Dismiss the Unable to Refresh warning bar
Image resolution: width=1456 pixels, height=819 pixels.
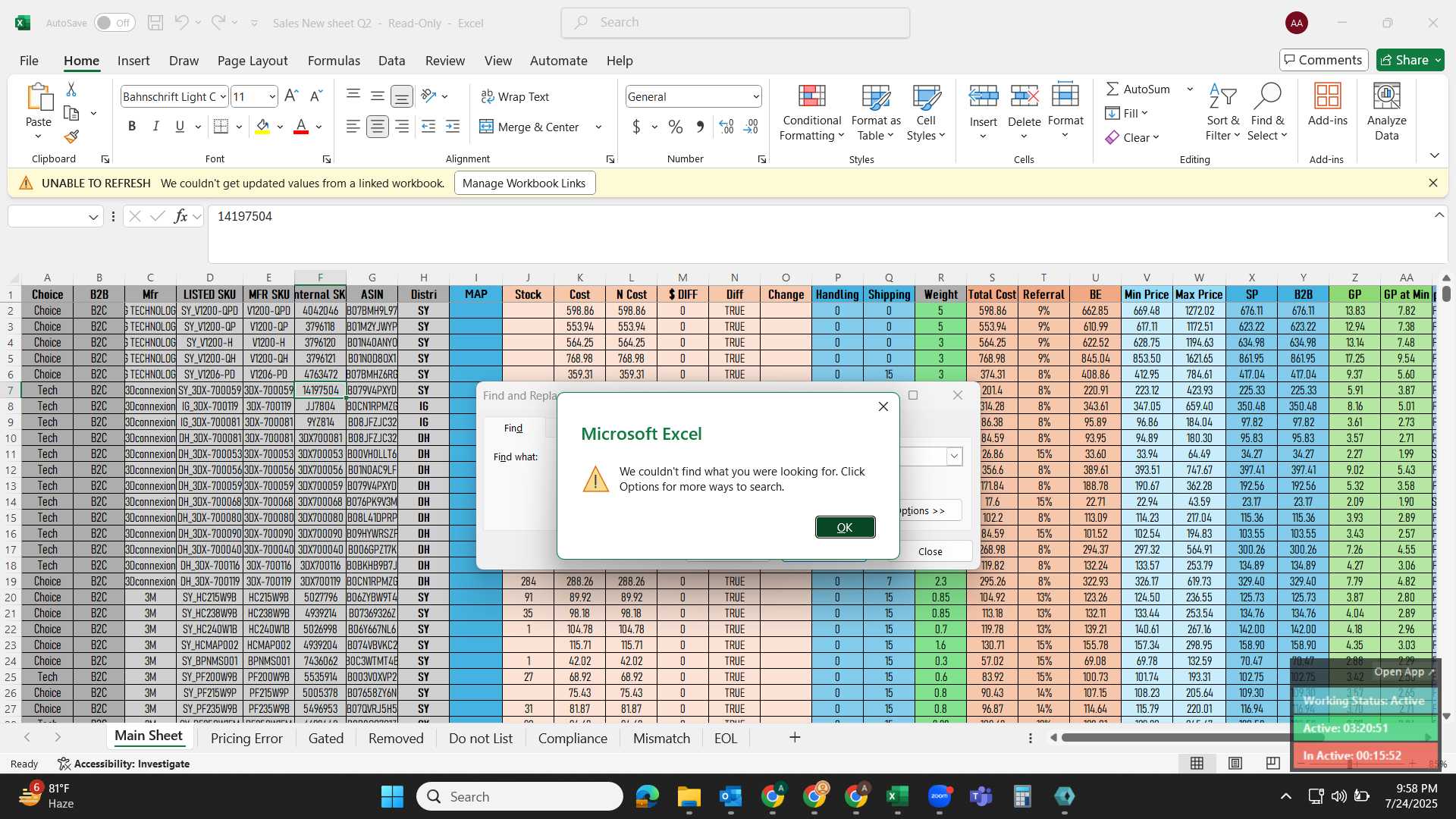(x=1432, y=183)
